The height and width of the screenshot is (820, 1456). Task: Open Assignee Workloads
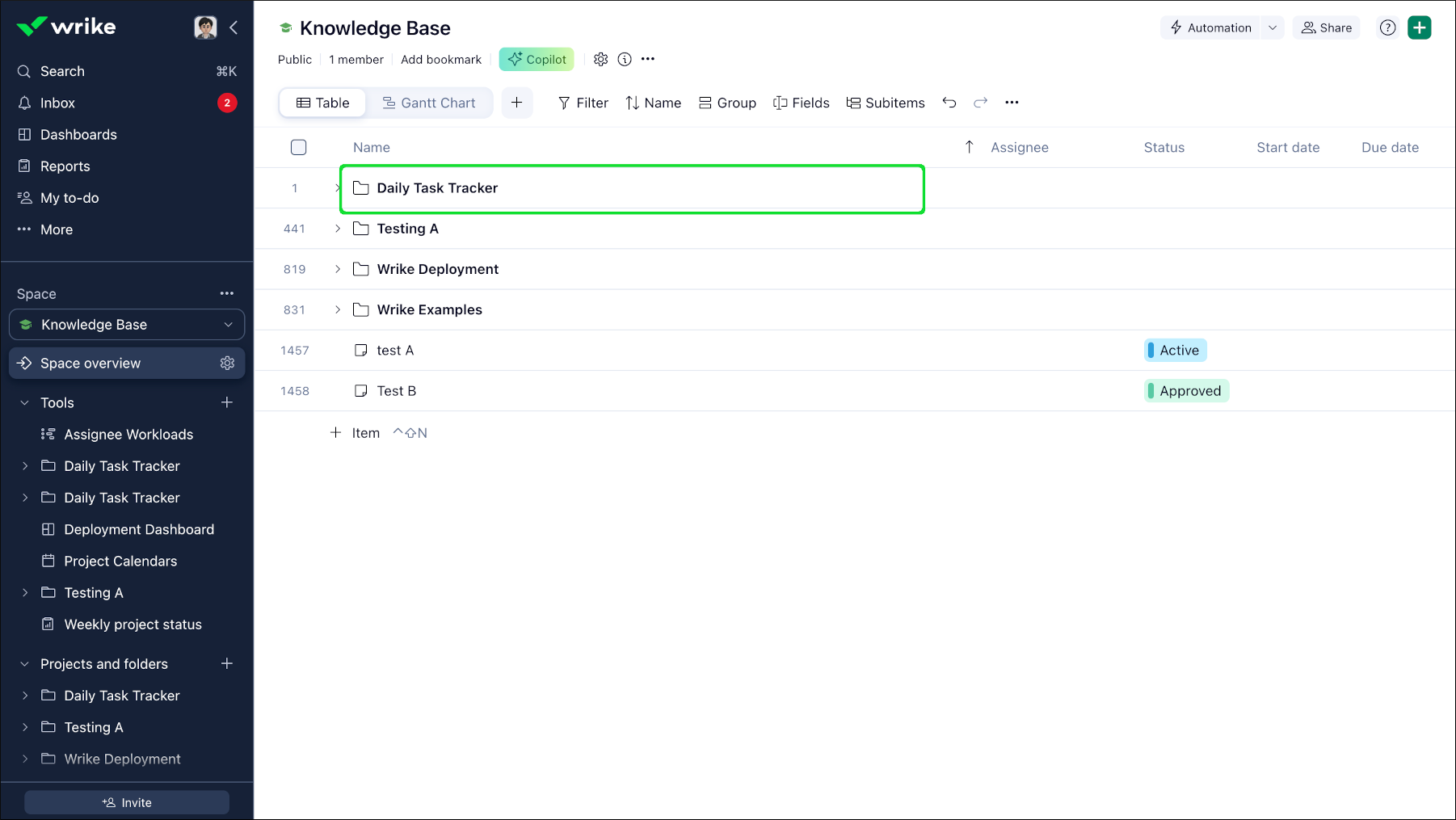click(x=128, y=435)
